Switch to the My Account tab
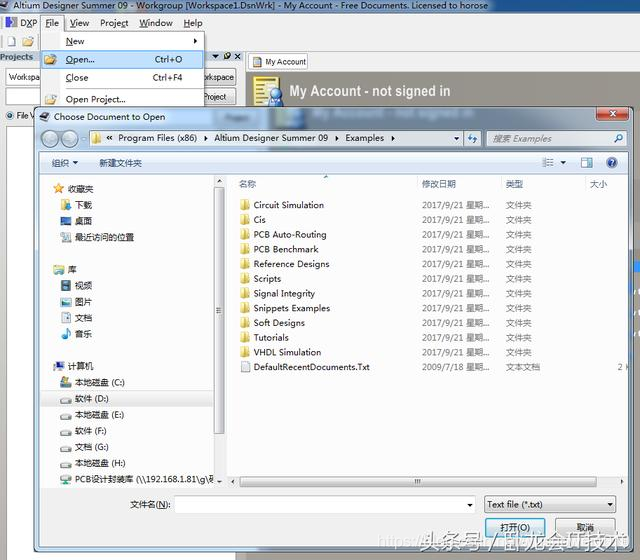 pyautogui.click(x=279, y=62)
